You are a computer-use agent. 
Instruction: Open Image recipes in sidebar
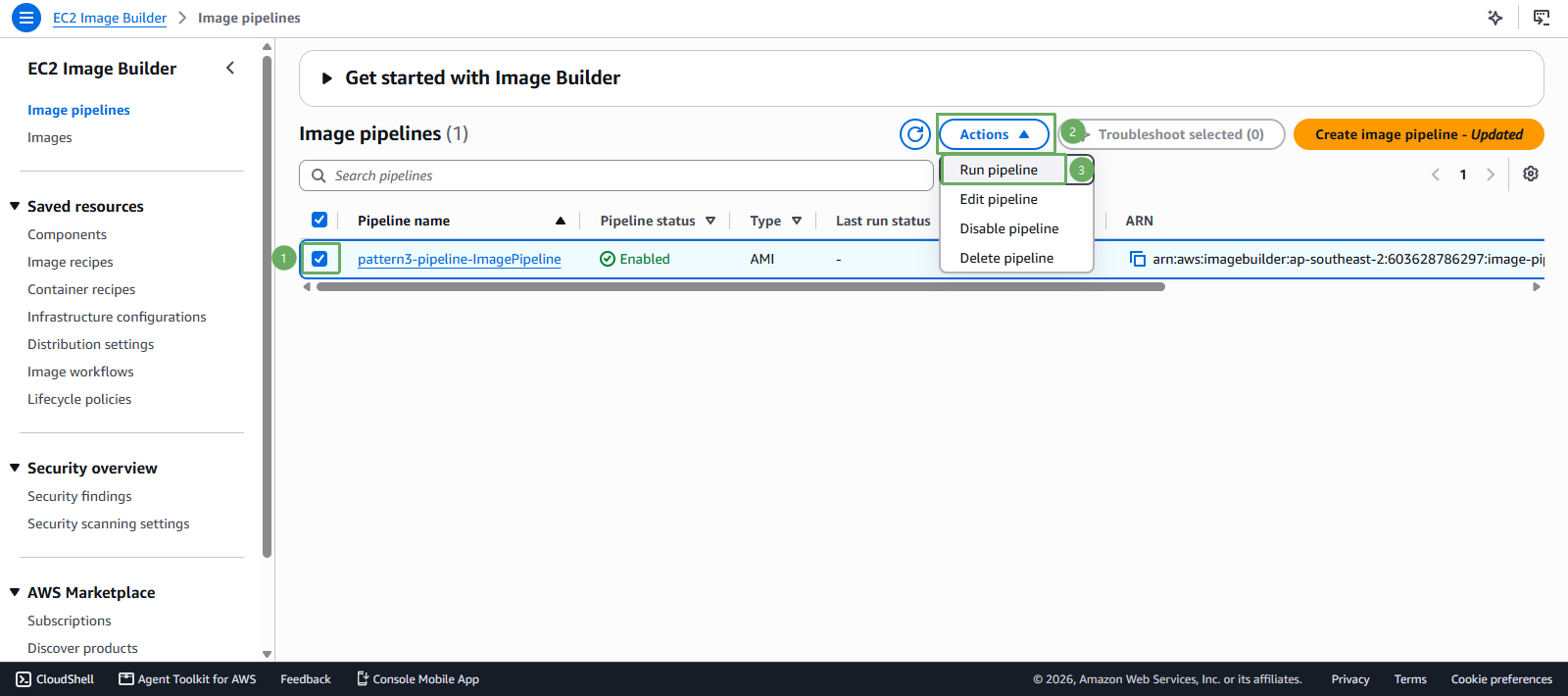coord(71,262)
